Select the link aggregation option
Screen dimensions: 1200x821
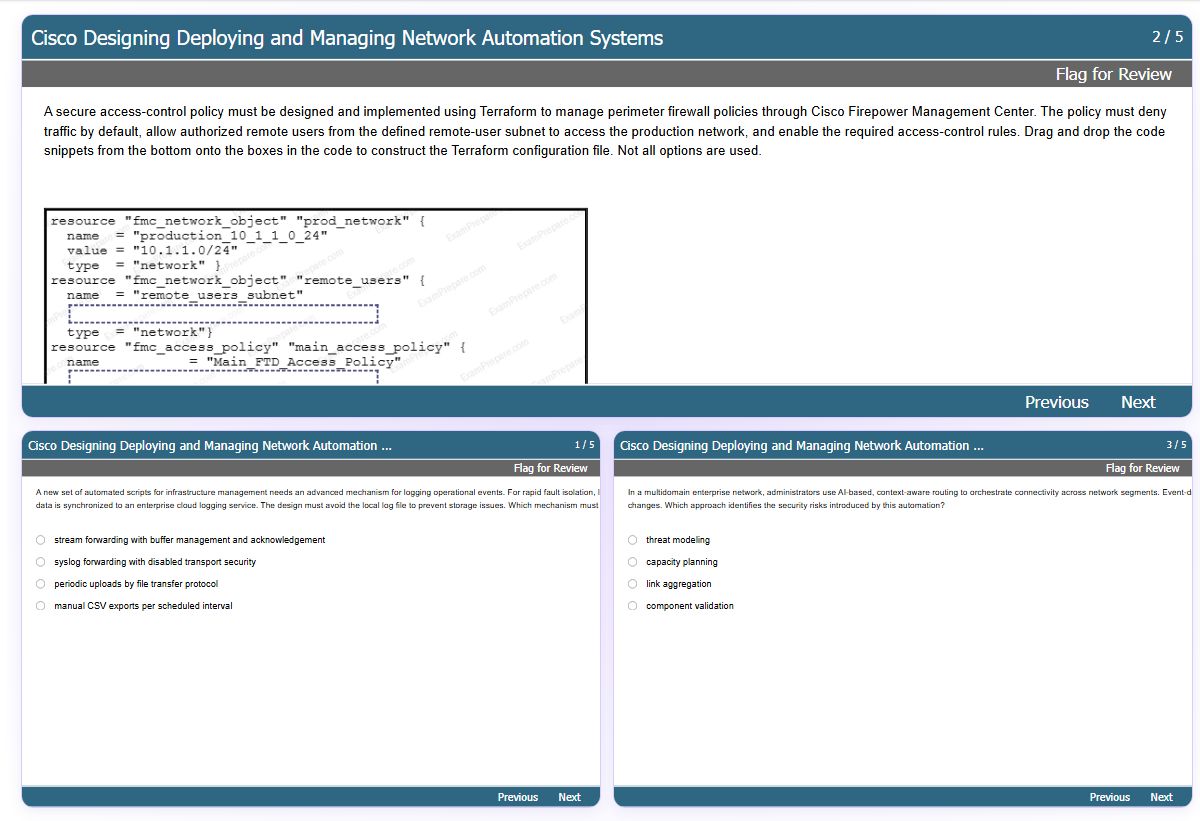point(632,584)
